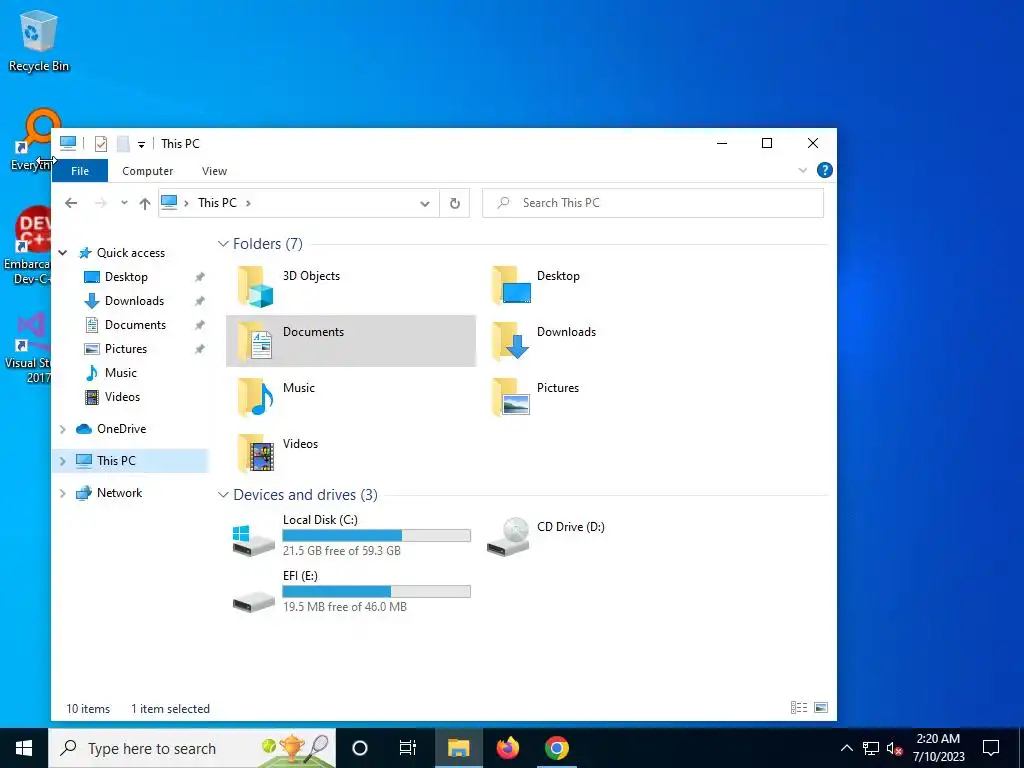This screenshot has height=768, width=1024.
Task: Switch to Details view in status bar
Action: tap(799, 708)
